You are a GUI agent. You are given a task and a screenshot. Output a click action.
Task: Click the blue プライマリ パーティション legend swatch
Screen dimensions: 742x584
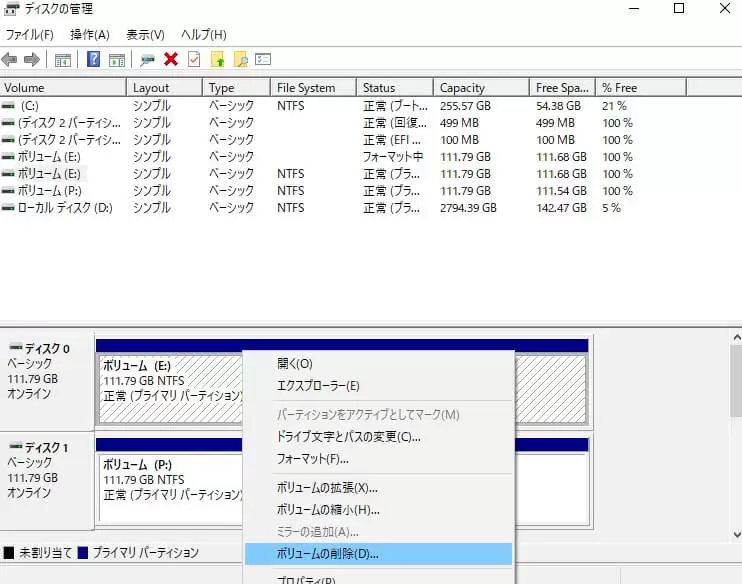pos(82,553)
